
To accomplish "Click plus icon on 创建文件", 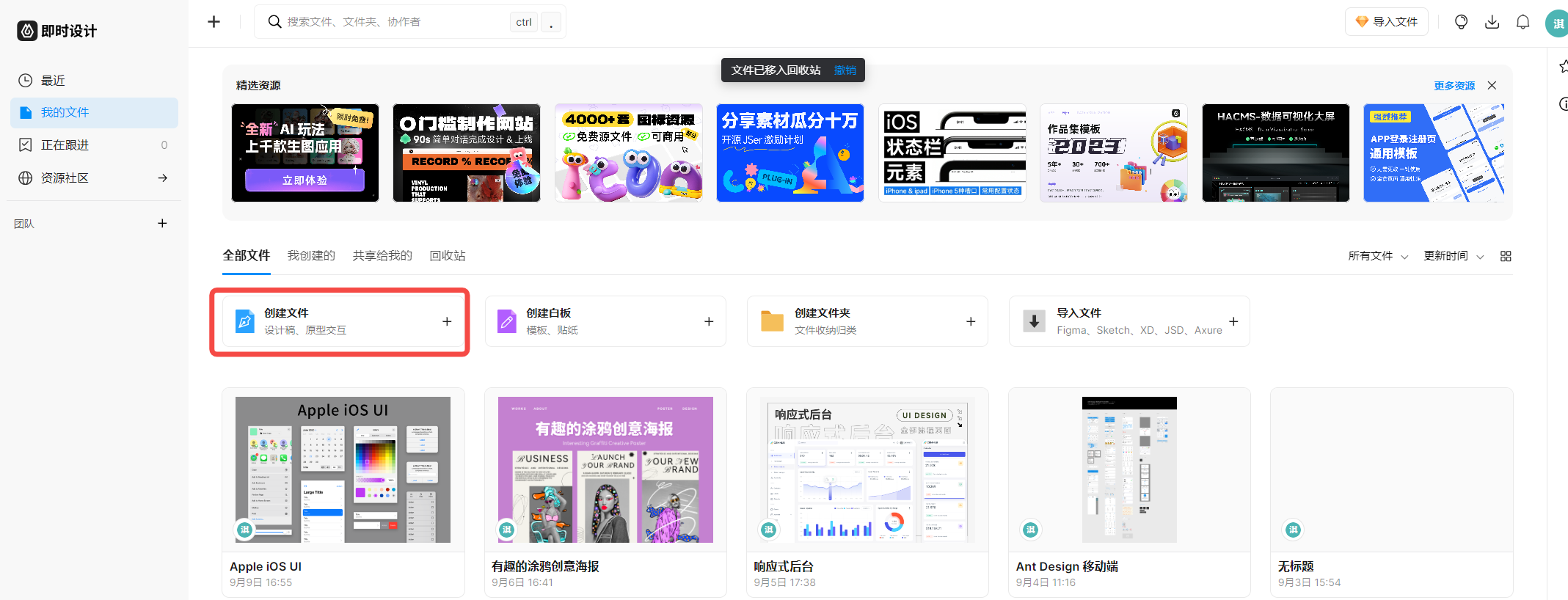I will tap(447, 321).
